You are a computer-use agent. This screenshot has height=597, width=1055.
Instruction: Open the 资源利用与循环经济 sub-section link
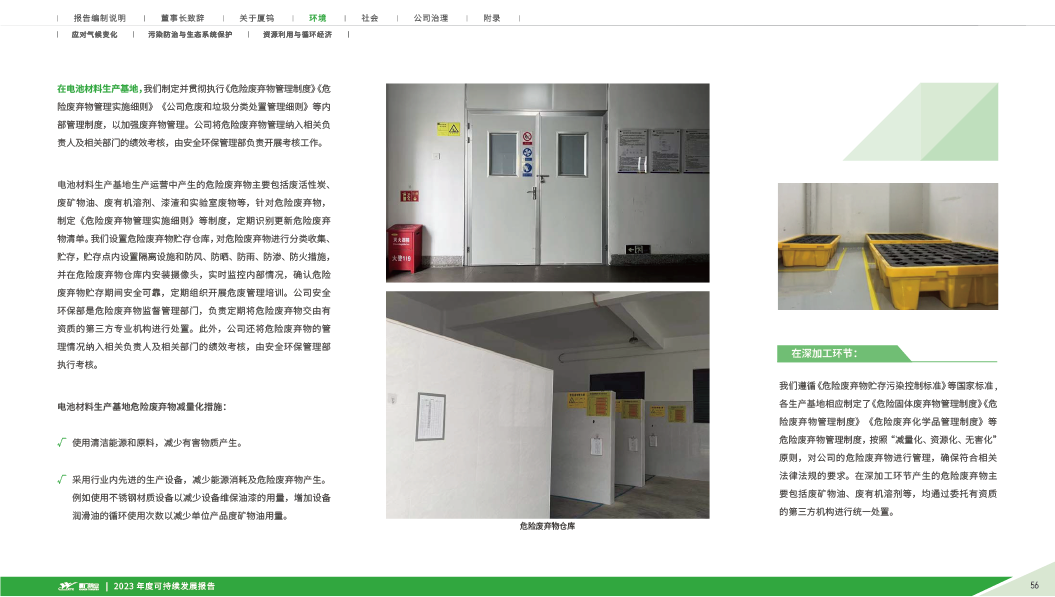(297, 34)
